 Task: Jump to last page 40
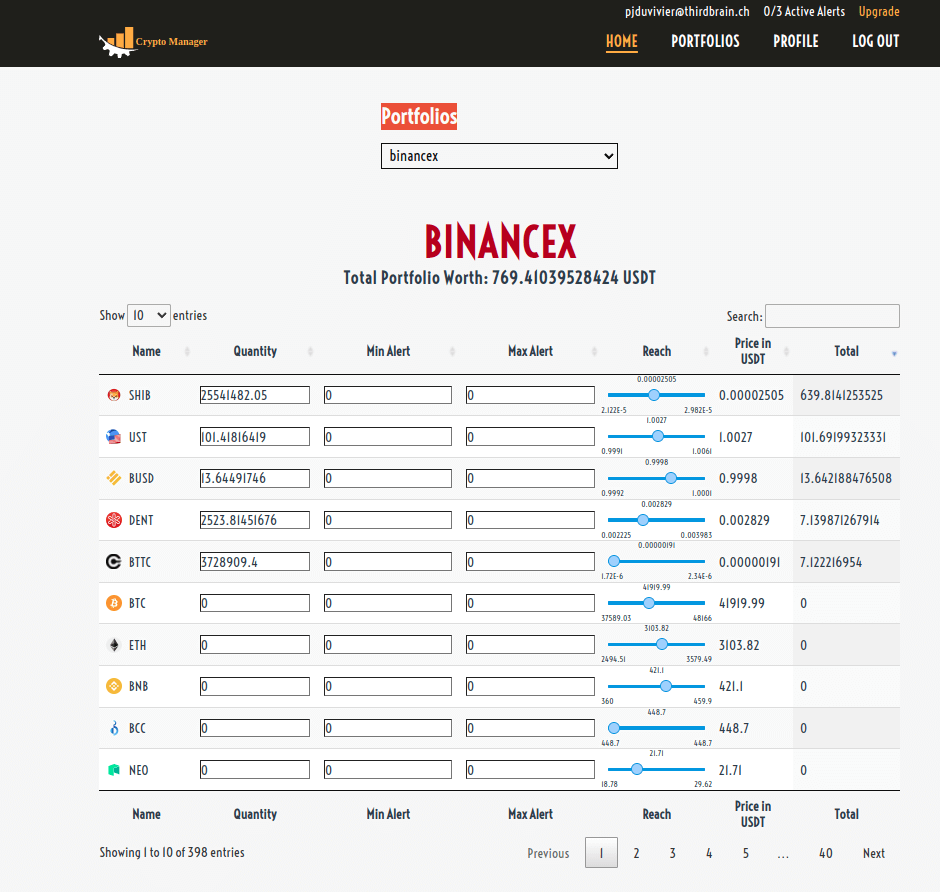coord(825,853)
